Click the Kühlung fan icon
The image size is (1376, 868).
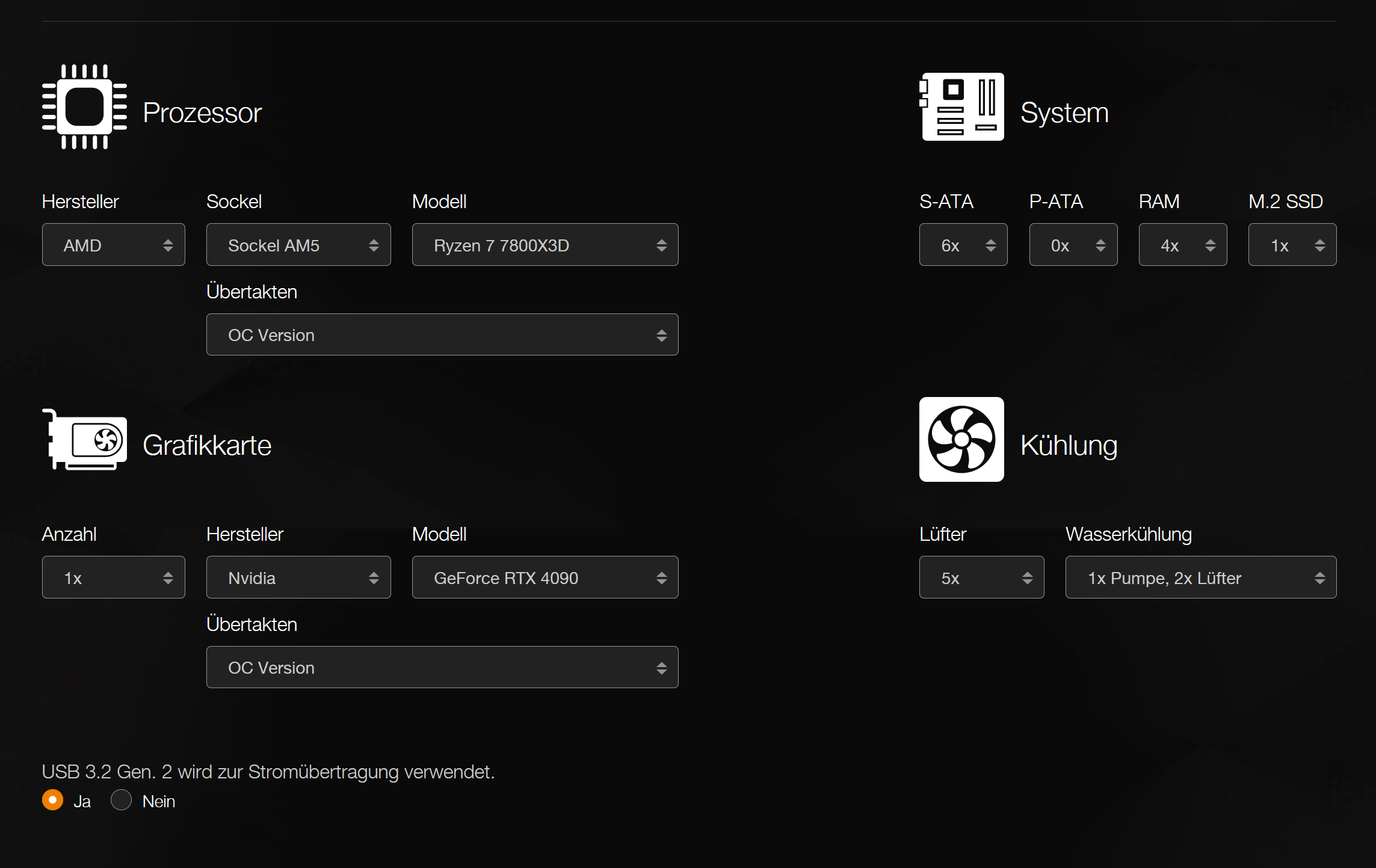tap(961, 440)
